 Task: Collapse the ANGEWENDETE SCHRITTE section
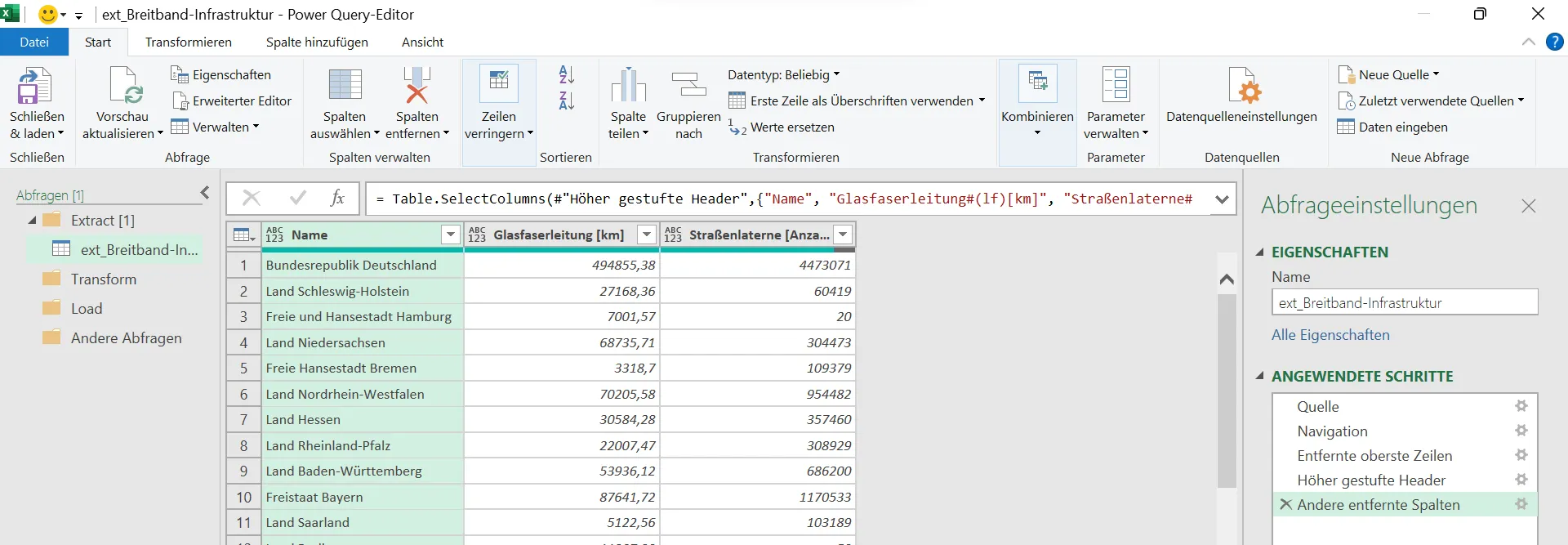click(x=1260, y=376)
